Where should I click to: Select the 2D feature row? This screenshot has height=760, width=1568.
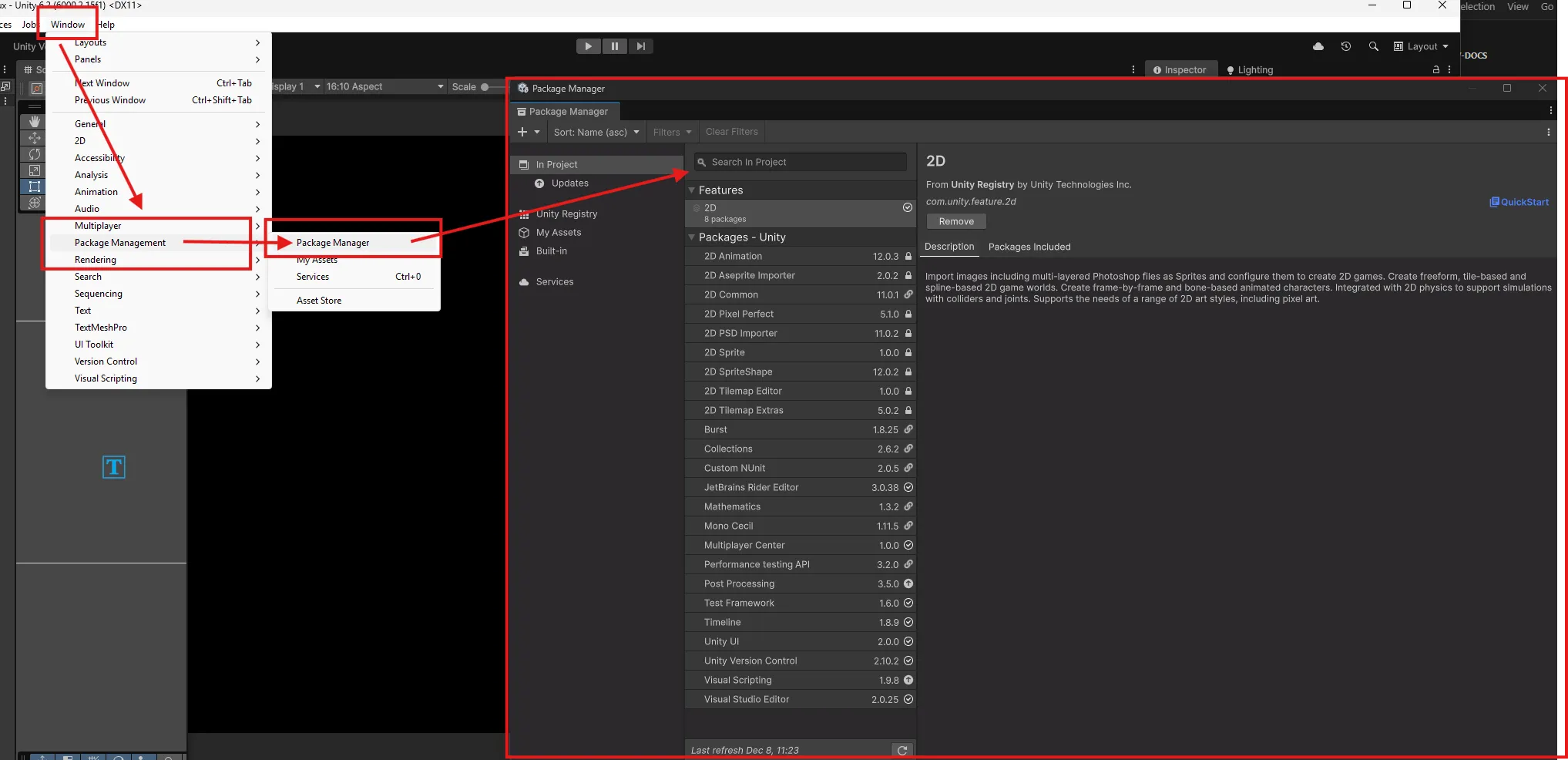800,214
